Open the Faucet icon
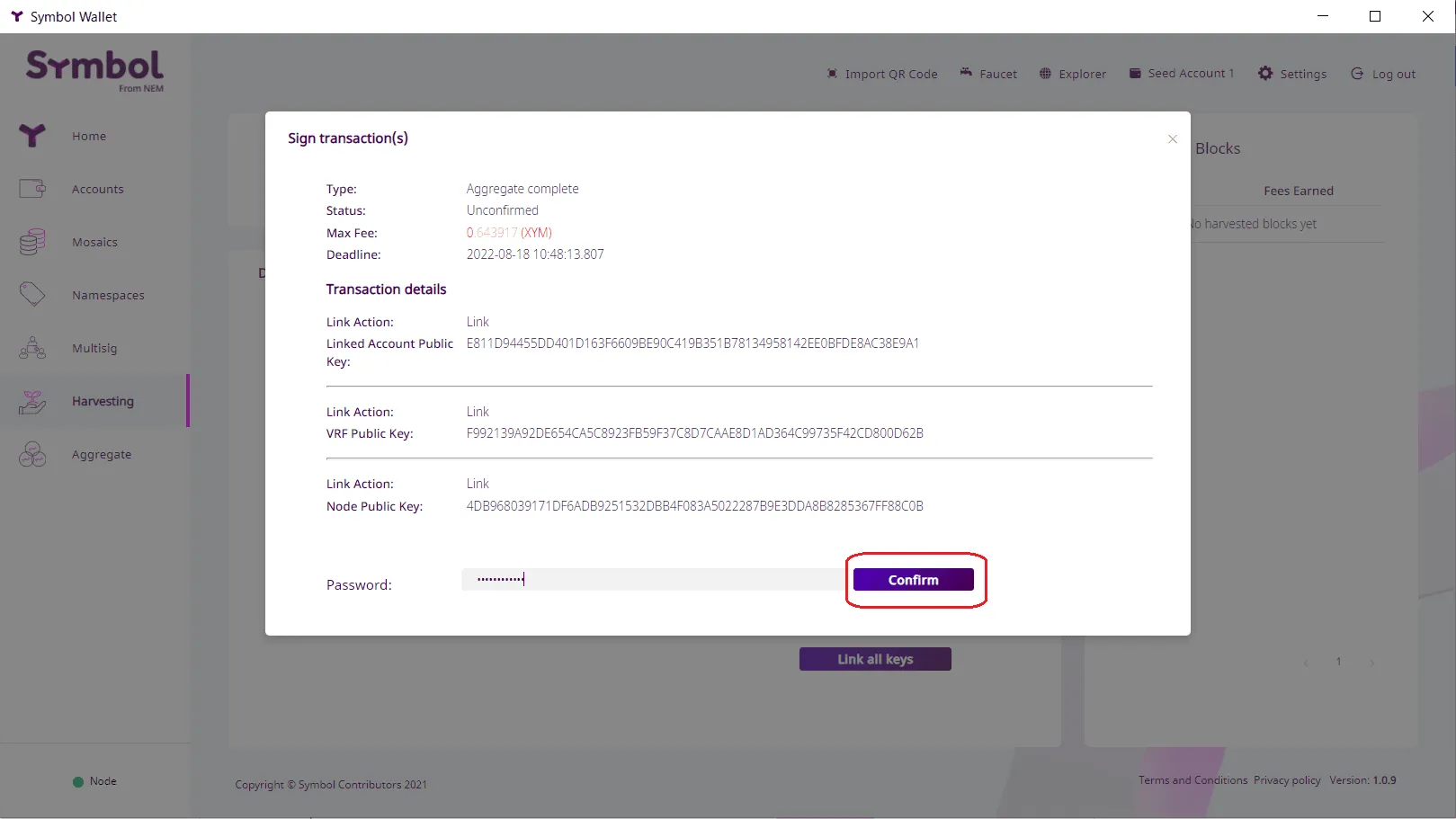 (966, 73)
